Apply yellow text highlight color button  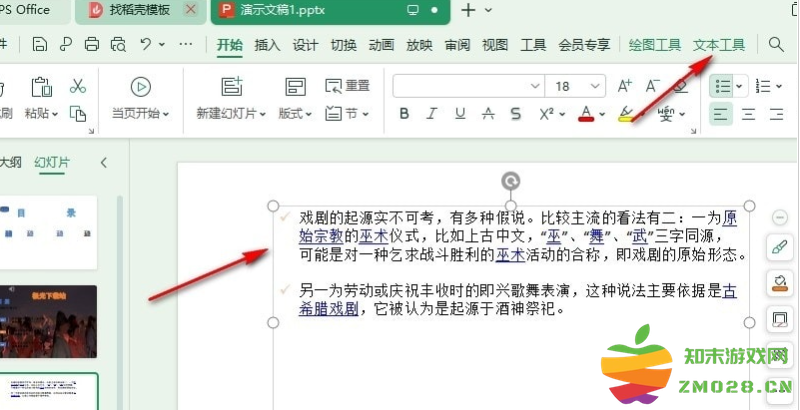[626, 114]
